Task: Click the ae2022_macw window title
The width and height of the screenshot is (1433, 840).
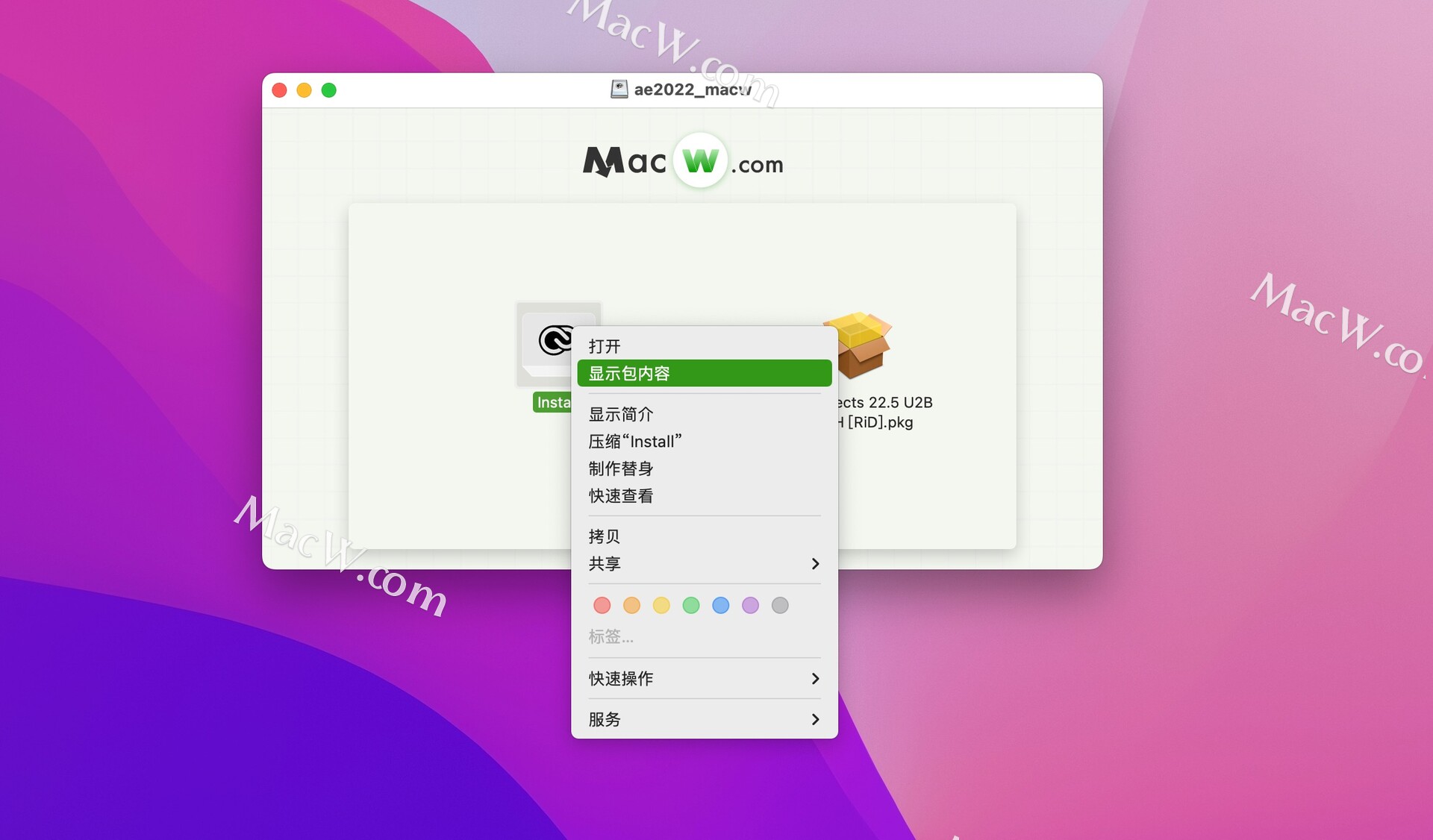Action: [692, 89]
